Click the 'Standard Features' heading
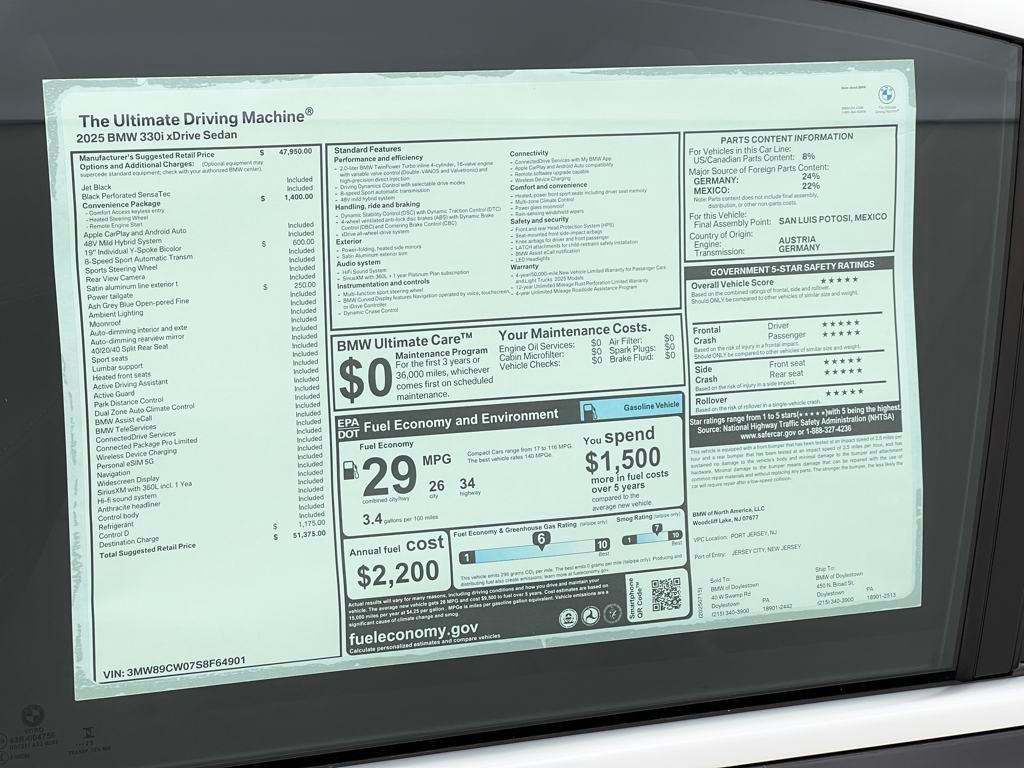This screenshot has width=1024, height=768. (368, 150)
